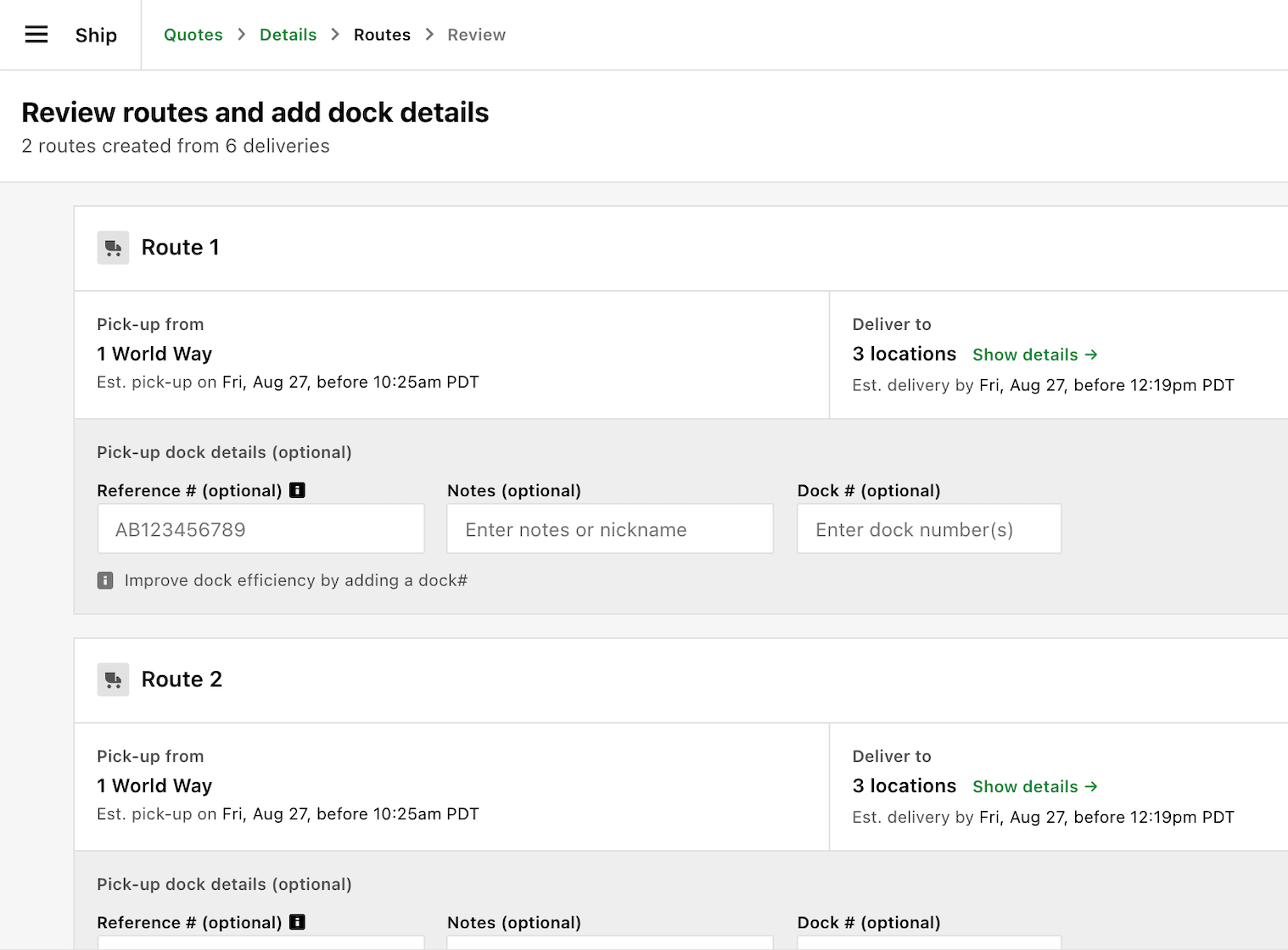Select Routes breadcrumb step
This screenshot has width=1288, height=950.
pos(382,35)
